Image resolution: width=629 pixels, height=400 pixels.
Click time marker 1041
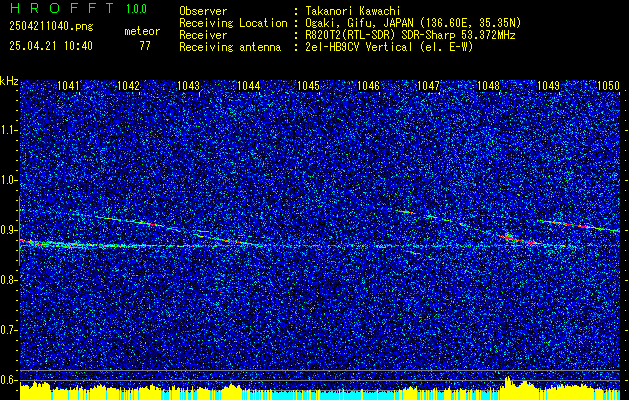click(69, 86)
